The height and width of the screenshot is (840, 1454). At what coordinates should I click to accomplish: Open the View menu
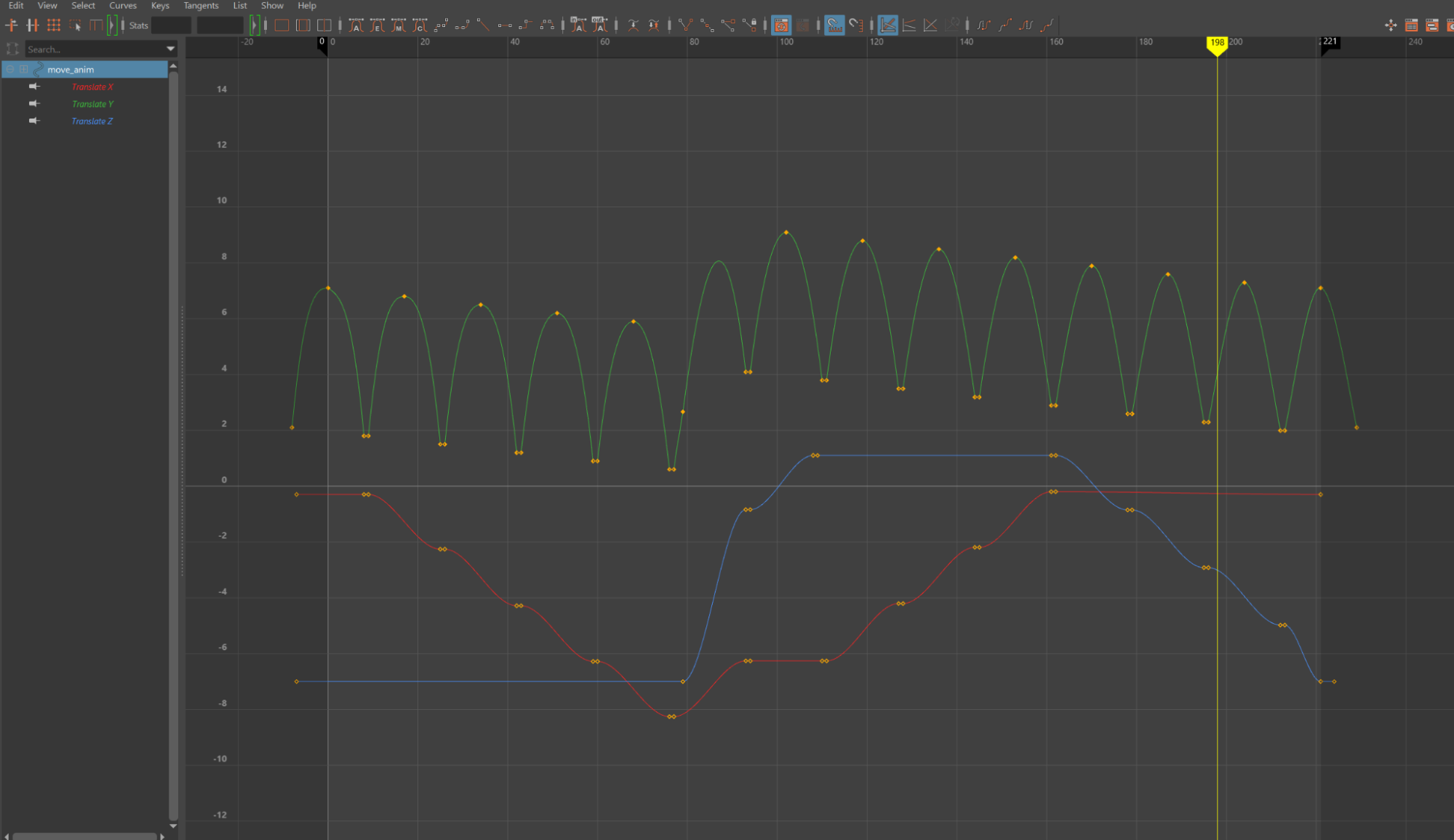pyautogui.click(x=47, y=6)
